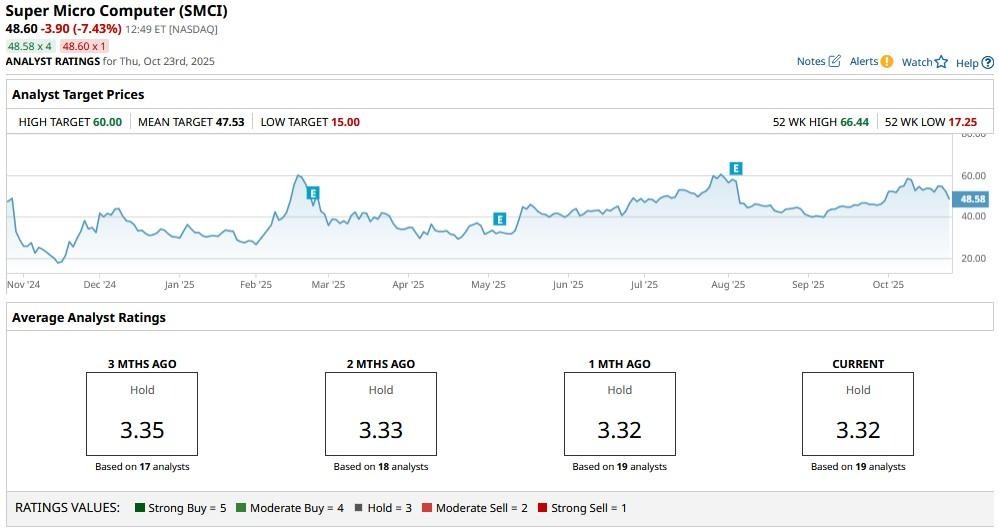Click the Strong Sell red swatch
This screenshot has width=999, height=530.
point(542,508)
